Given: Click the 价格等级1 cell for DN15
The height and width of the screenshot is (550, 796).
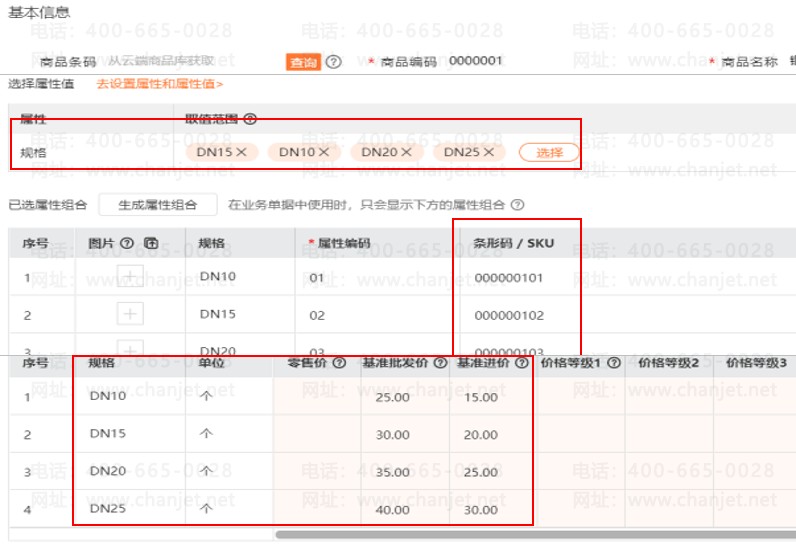Looking at the screenshot, I should 580,435.
